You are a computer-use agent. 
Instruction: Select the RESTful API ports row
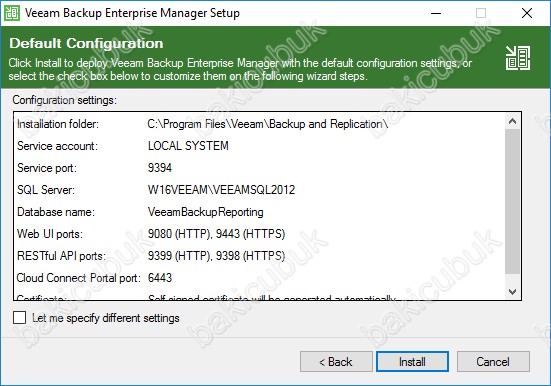260,256
